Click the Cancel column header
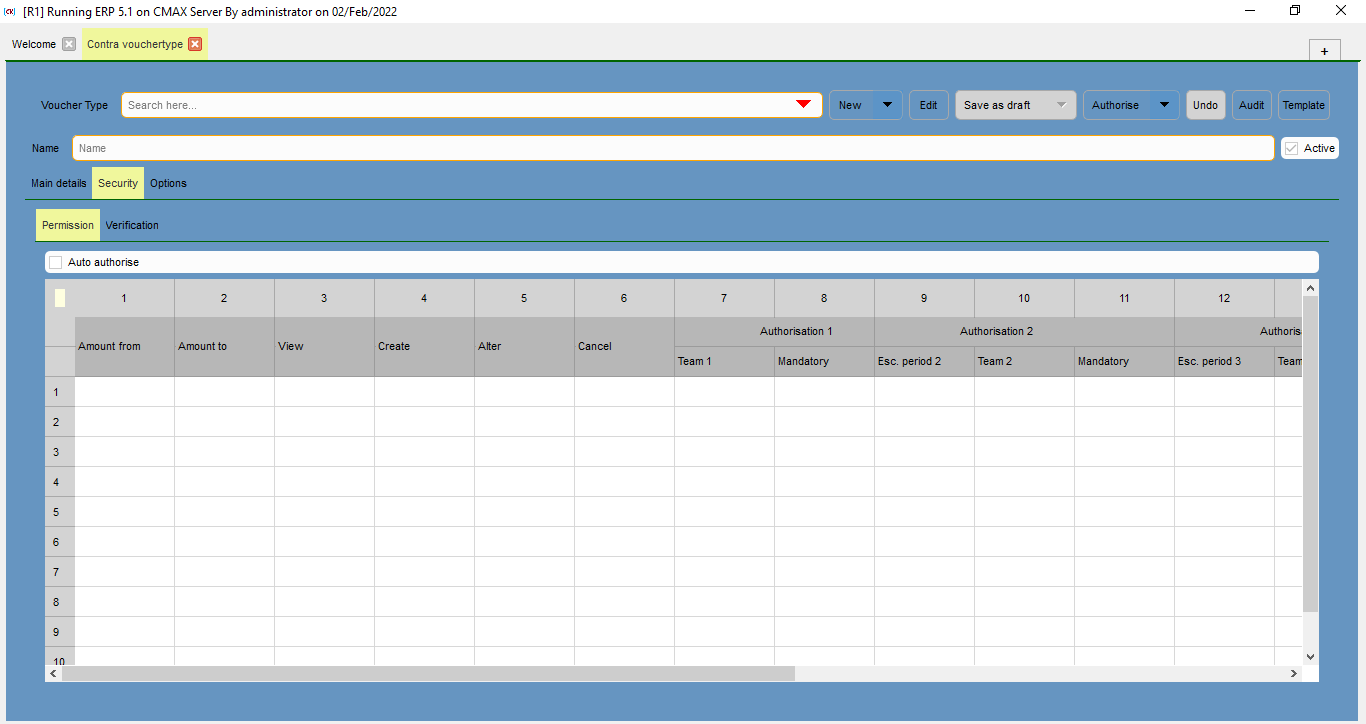Viewport: 1366px width, 724px height. click(624, 346)
